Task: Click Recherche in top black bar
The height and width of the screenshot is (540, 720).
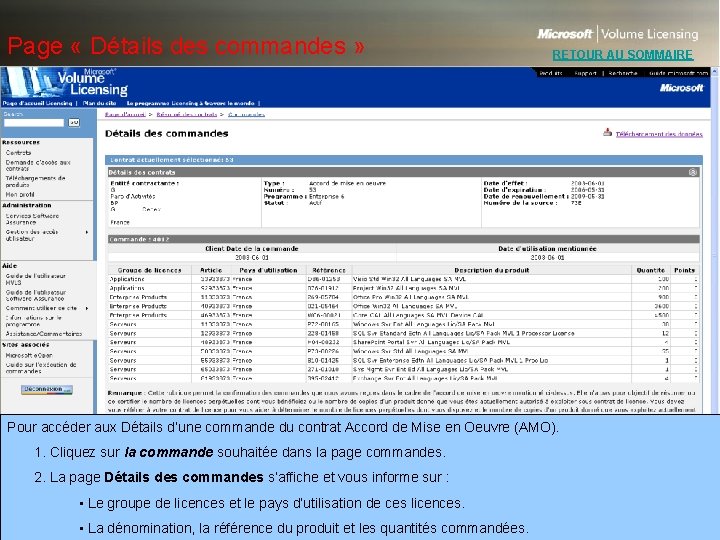Action: tap(623, 73)
